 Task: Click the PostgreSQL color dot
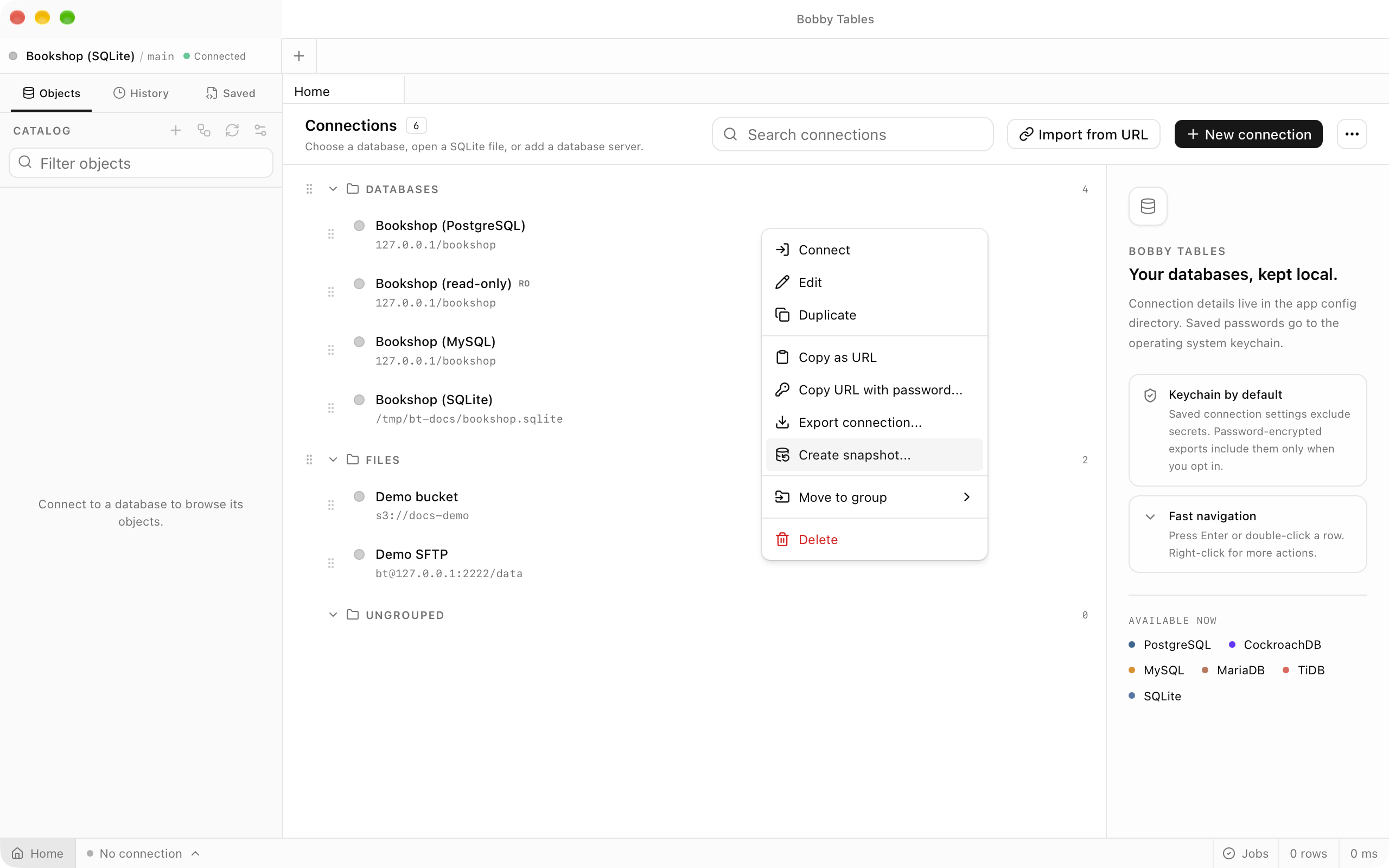pos(1132,644)
